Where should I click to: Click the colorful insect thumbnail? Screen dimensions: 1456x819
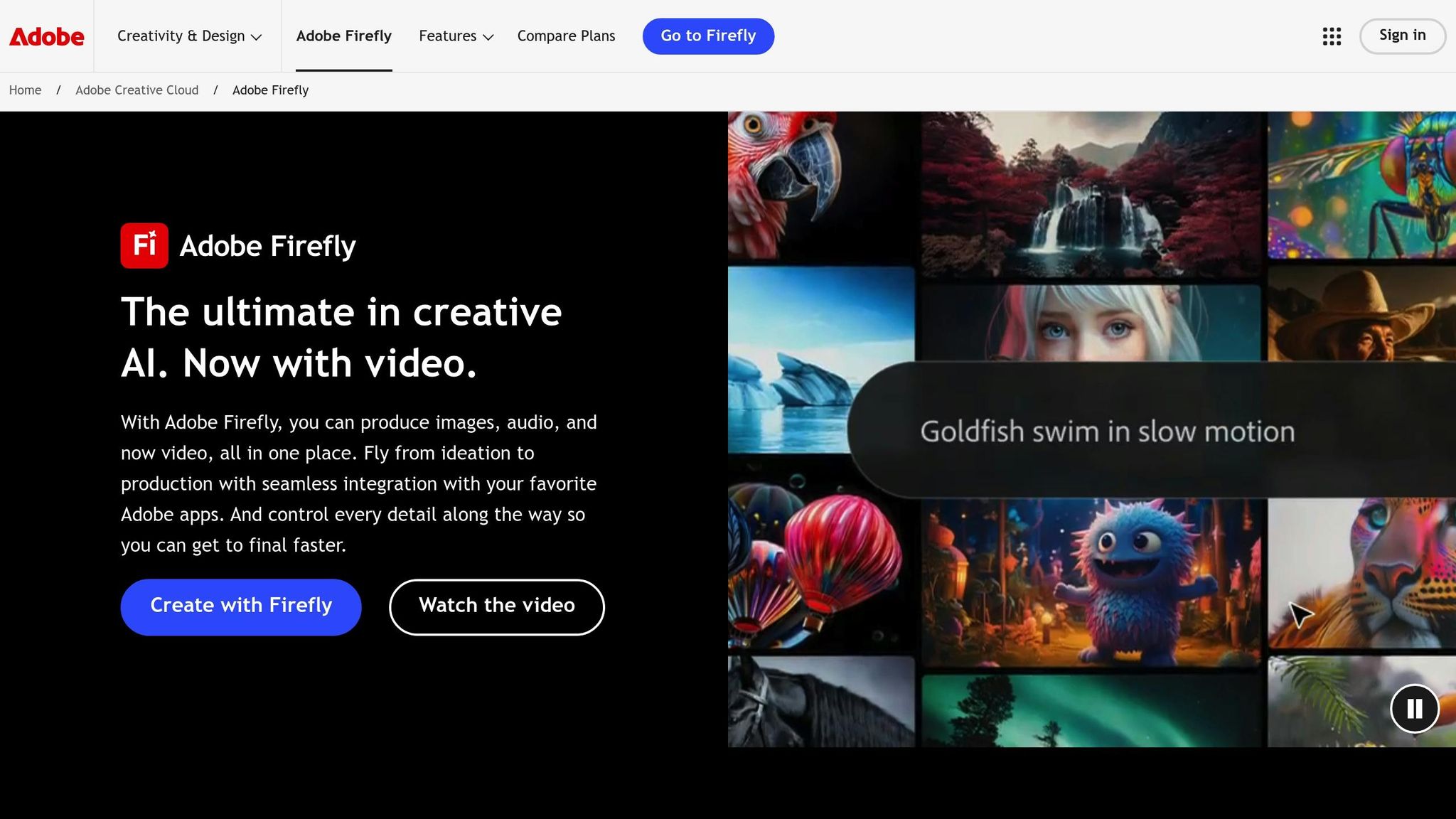click(1361, 185)
